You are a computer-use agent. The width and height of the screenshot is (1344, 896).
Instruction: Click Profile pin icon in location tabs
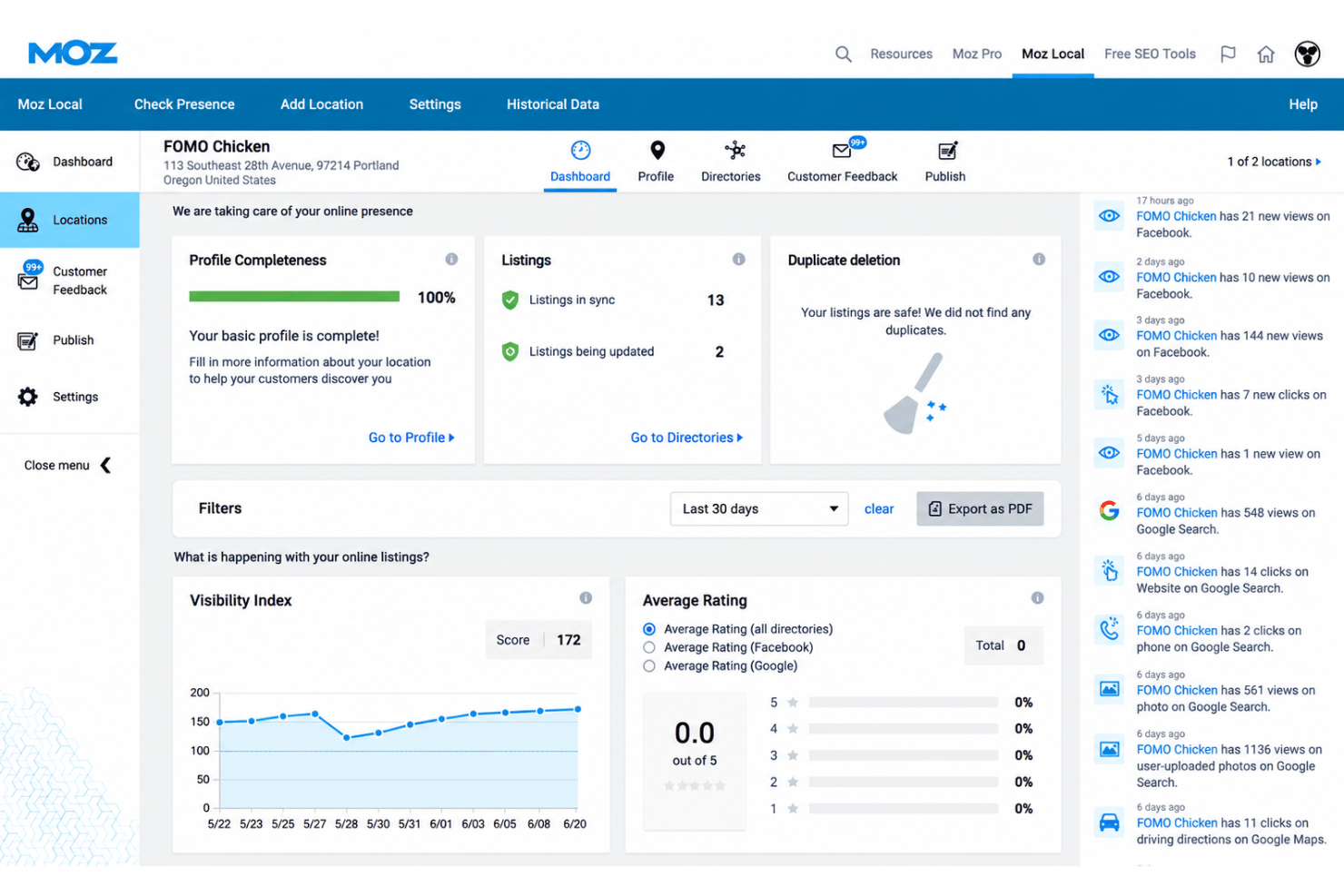coord(657,150)
